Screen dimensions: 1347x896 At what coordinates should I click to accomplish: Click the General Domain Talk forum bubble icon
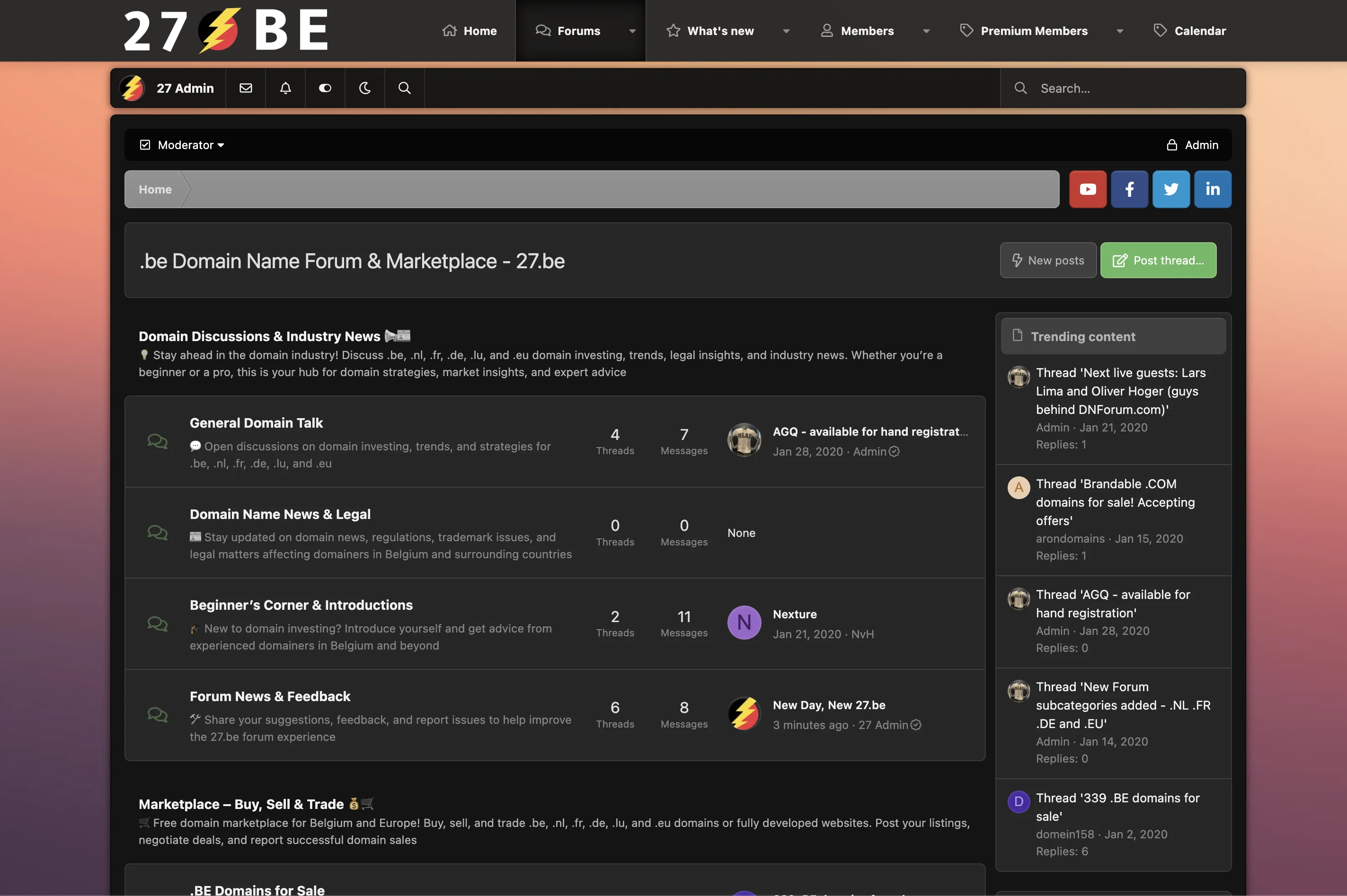pyautogui.click(x=157, y=441)
